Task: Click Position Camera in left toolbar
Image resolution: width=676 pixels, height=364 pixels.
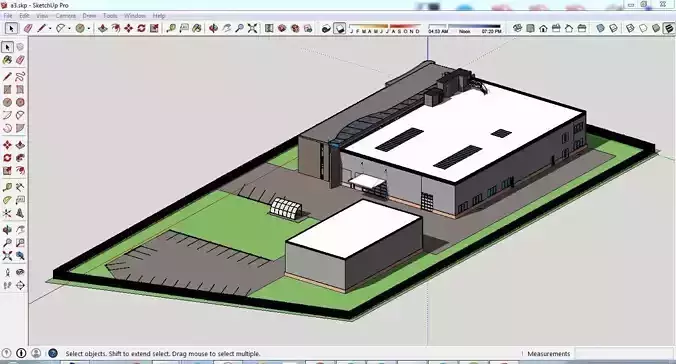Action: 7,272
